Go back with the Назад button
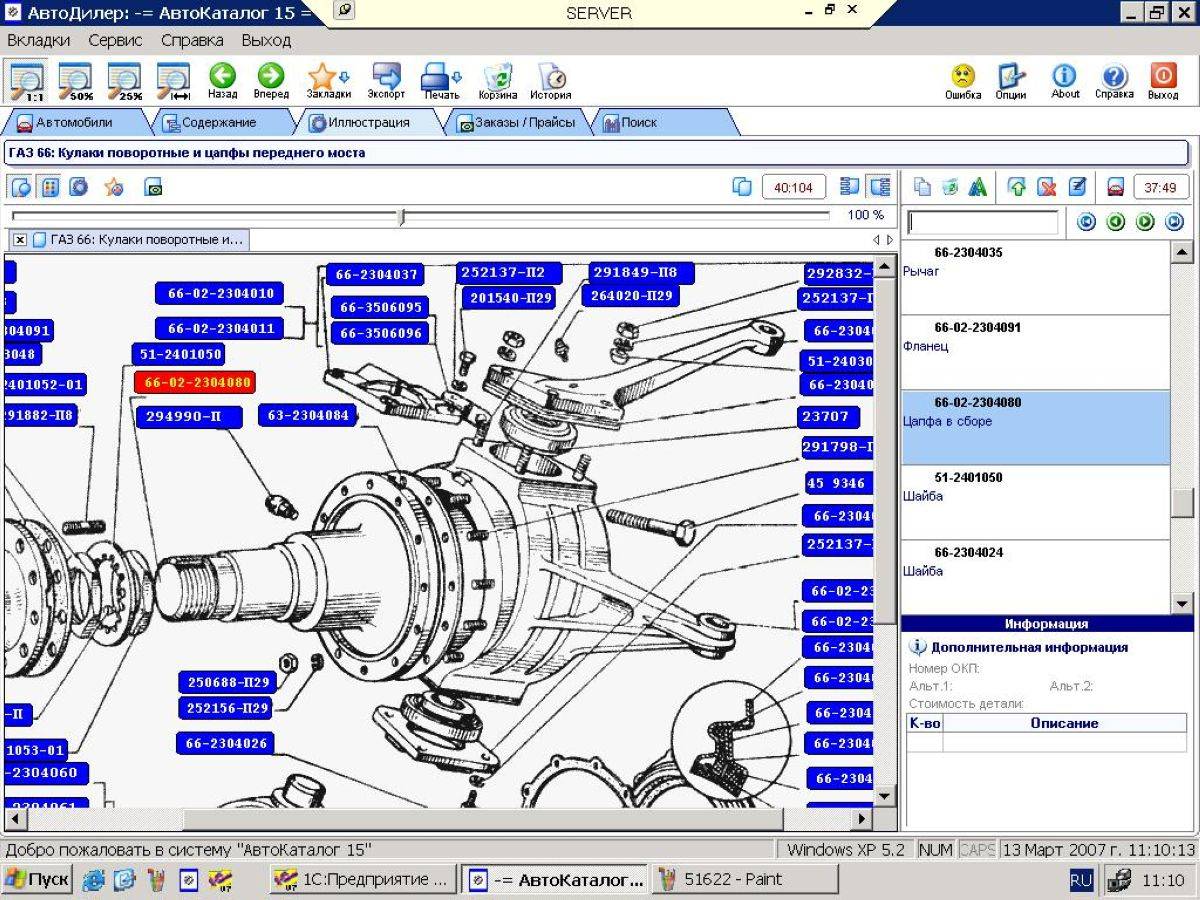Screen dimensions: 1200x900 point(222,81)
